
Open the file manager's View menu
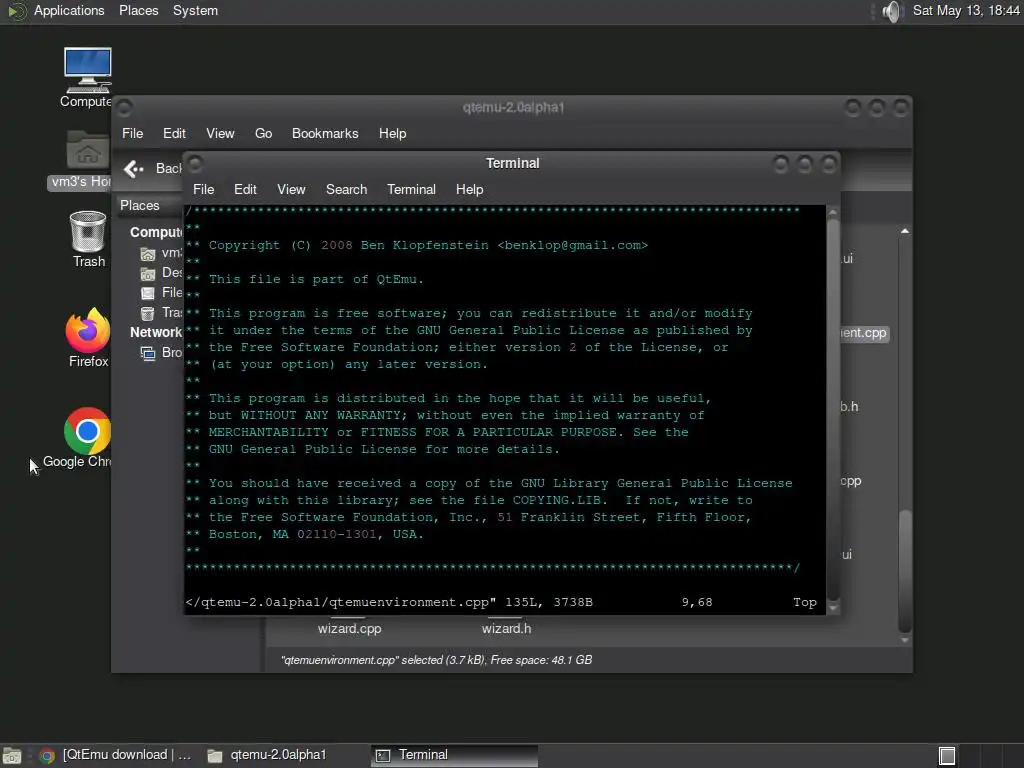(220, 133)
